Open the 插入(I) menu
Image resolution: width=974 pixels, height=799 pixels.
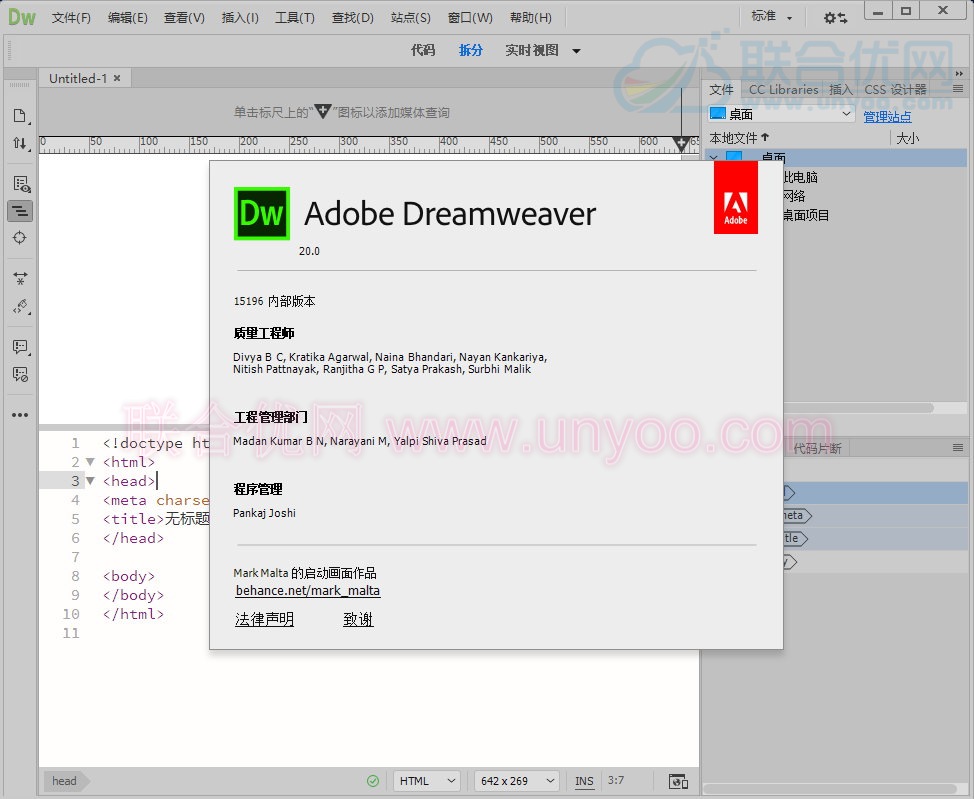[240, 18]
